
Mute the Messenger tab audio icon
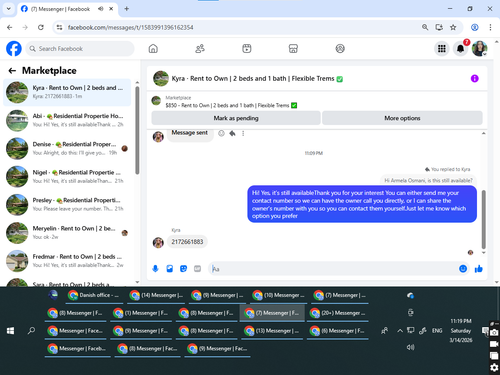[100, 9]
